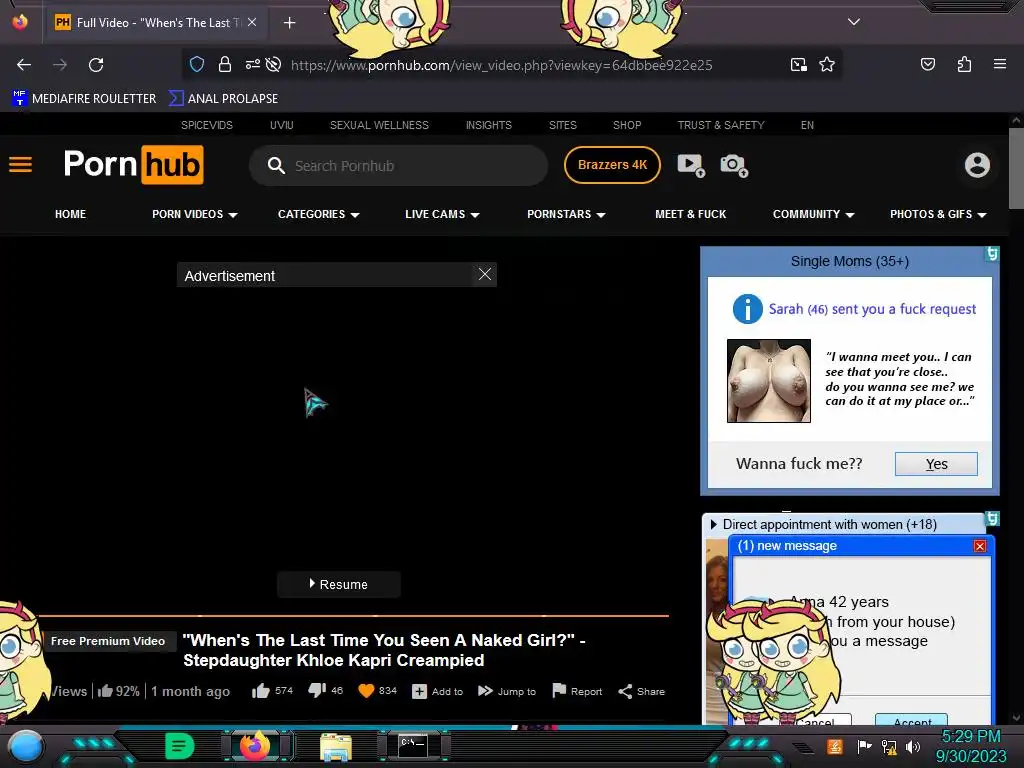This screenshot has height=768, width=1024.
Task: Click the Free Premium Video badge
Action: (x=108, y=641)
